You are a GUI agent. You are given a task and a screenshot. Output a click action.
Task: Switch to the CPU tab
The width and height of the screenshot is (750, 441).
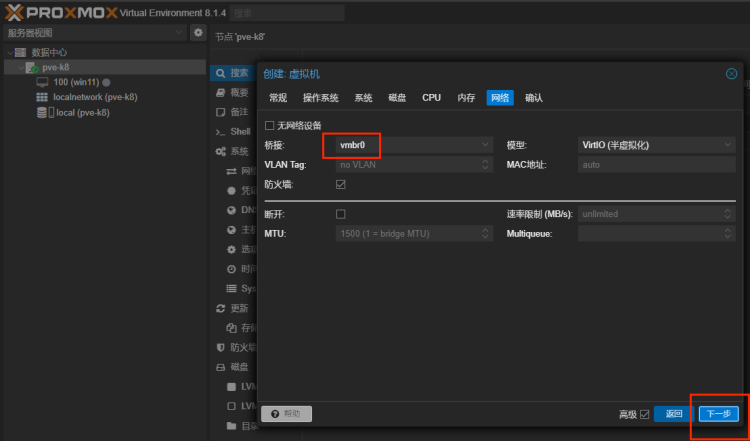click(431, 98)
